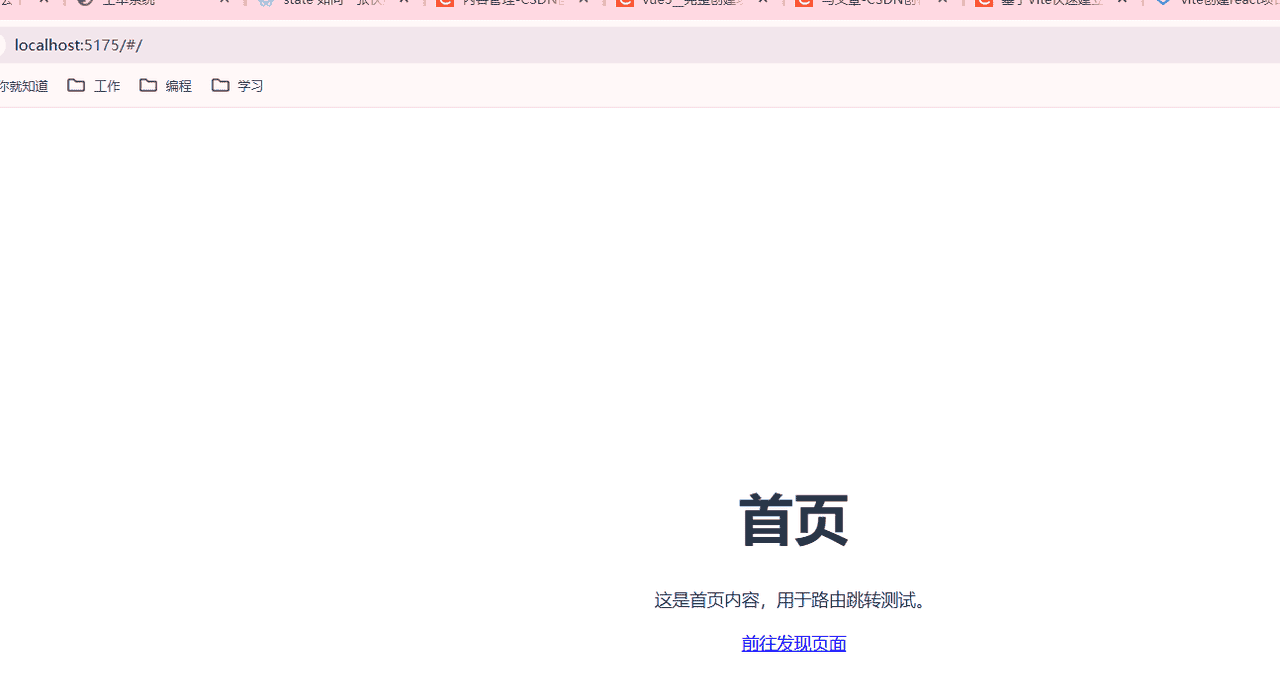The image size is (1280, 681).
Task: Click the CSDN icon on the 写文章 tab
Action: [805, 4]
